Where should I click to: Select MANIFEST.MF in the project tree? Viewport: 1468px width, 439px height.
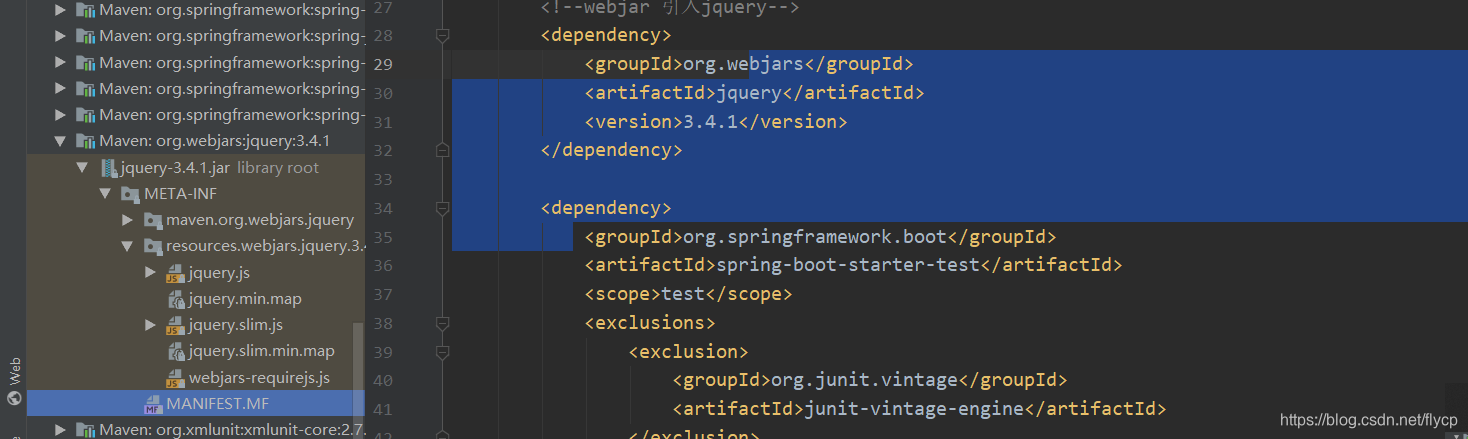pyautogui.click(x=198, y=404)
